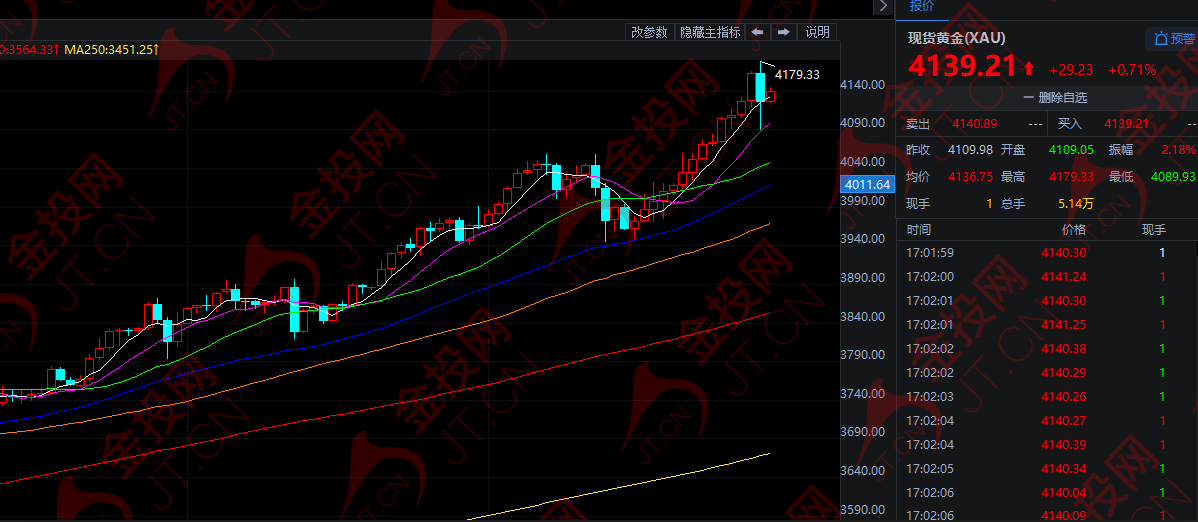
Task: Remove from watchlist via 删除自选
Action: [1055, 98]
